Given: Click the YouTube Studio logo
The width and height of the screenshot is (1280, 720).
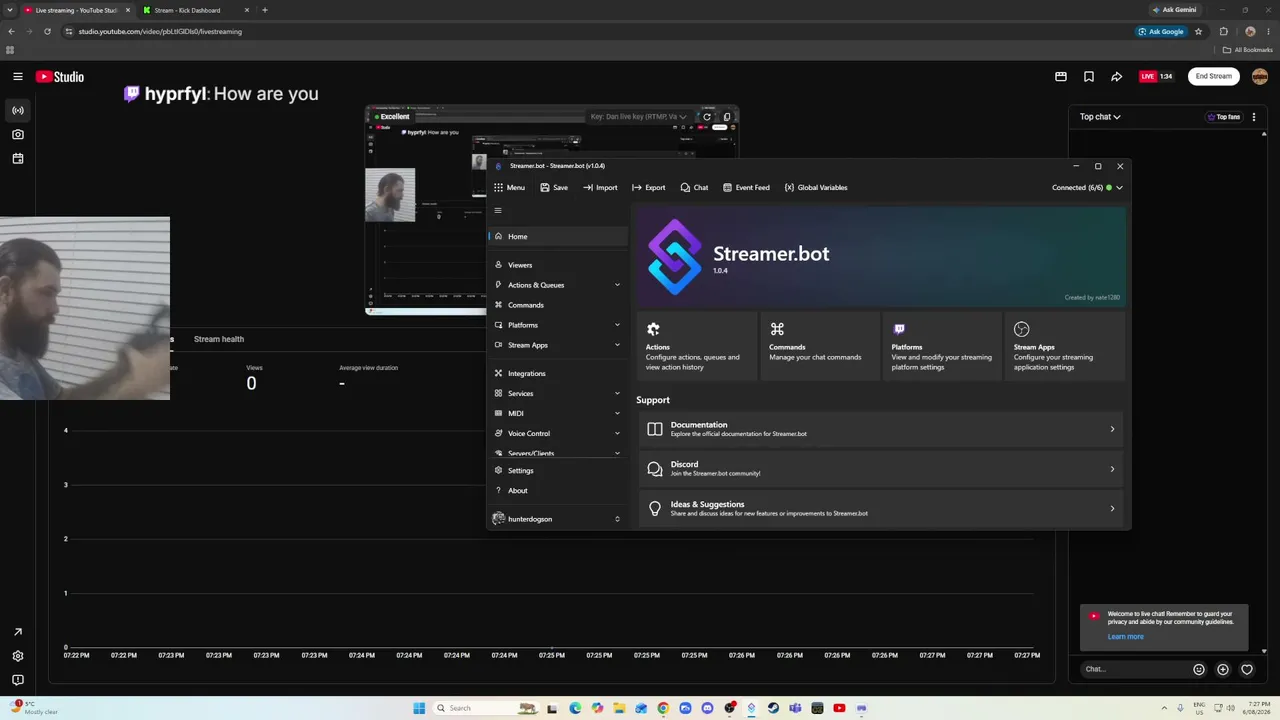Looking at the screenshot, I should pos(60,76).
